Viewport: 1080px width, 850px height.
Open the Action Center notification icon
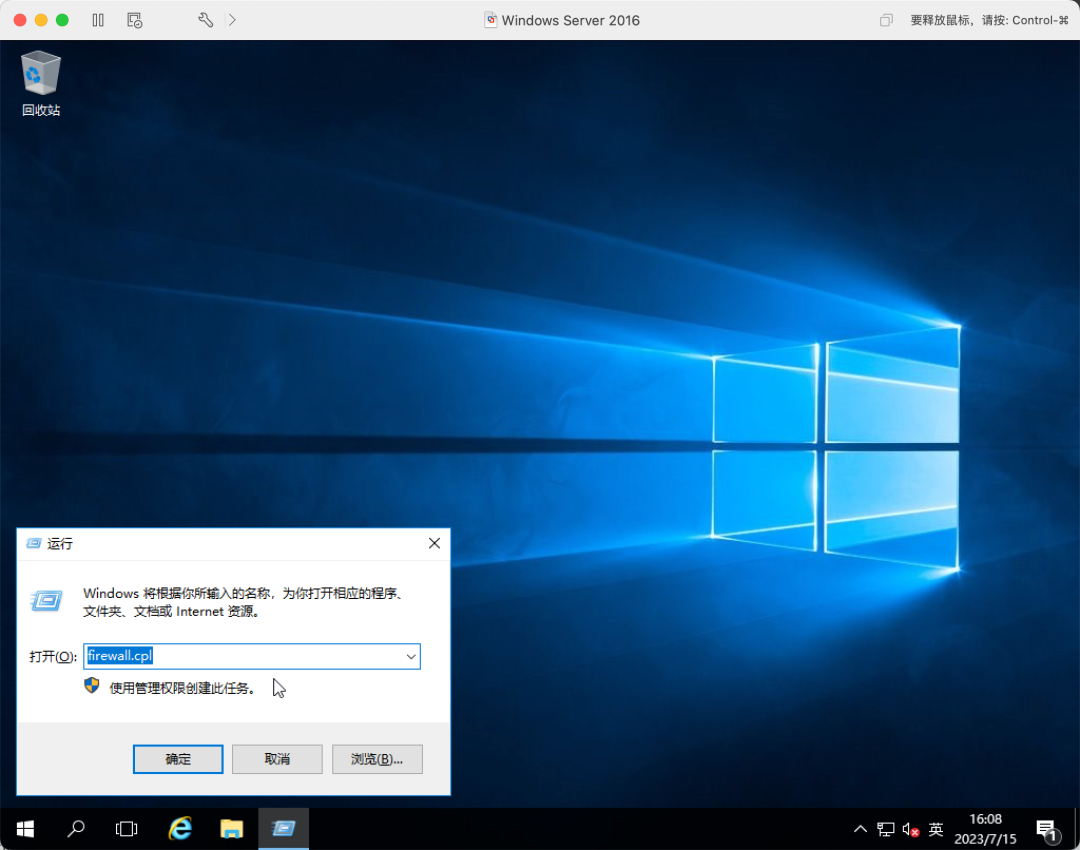1046,829
